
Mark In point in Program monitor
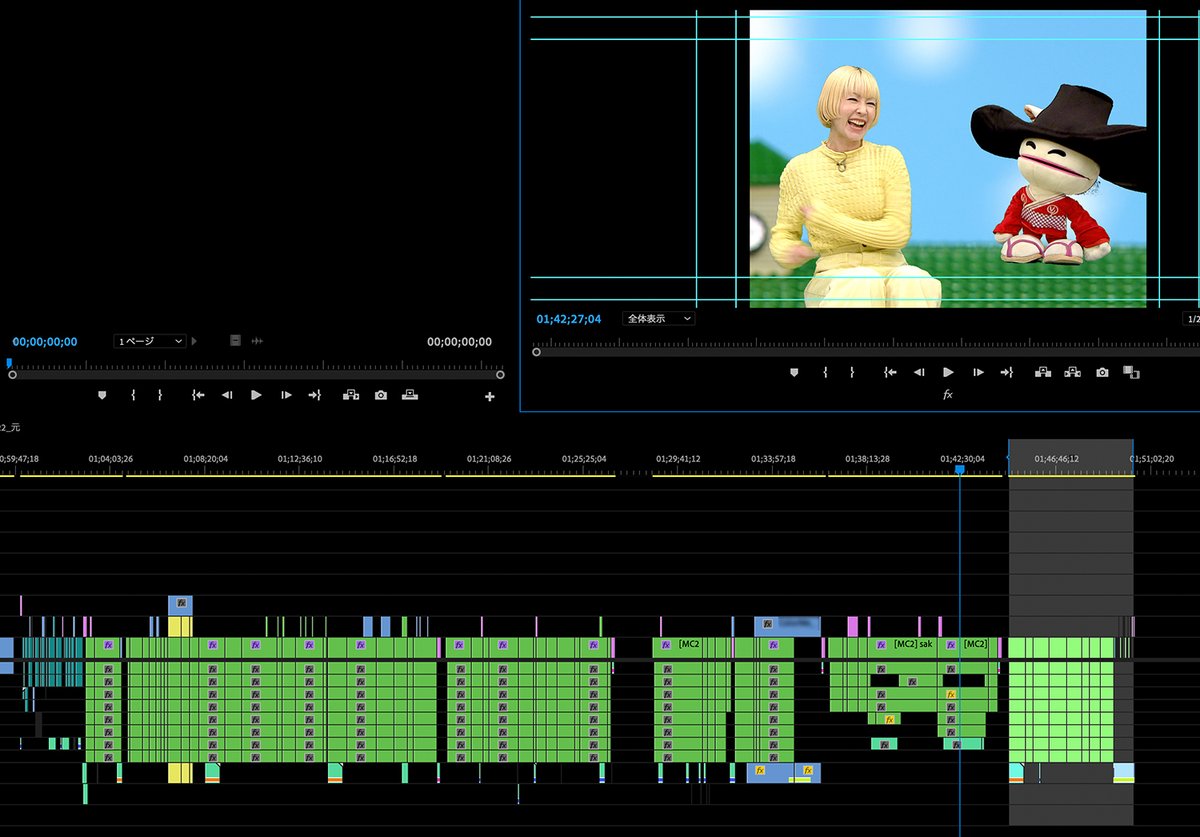click(x=825, y=372)
